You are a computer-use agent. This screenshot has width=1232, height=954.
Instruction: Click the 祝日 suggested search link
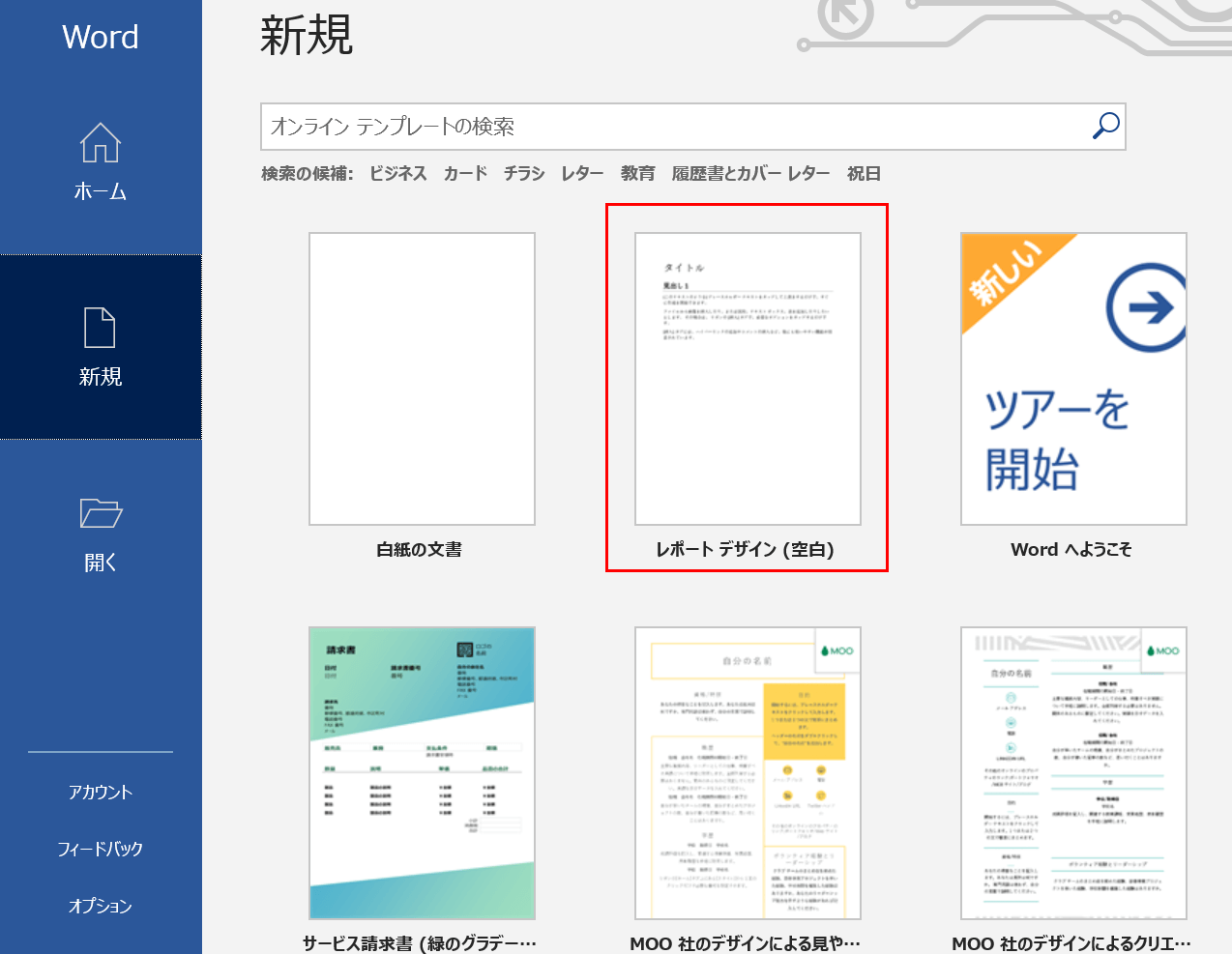(x=864, y=174)
